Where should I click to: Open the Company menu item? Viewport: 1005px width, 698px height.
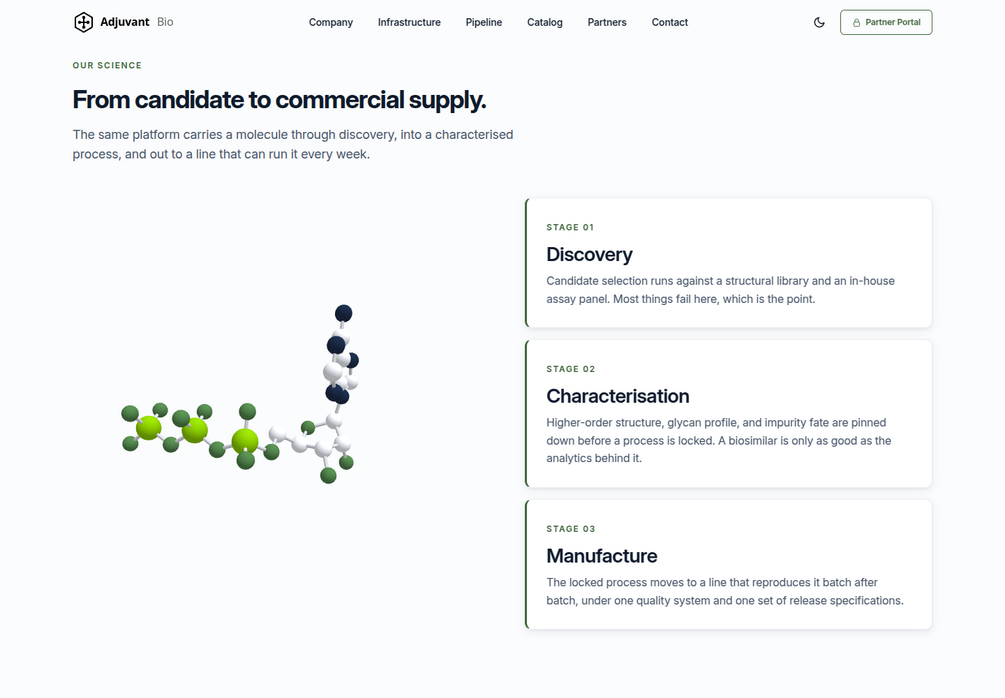(x=331, y=22)
